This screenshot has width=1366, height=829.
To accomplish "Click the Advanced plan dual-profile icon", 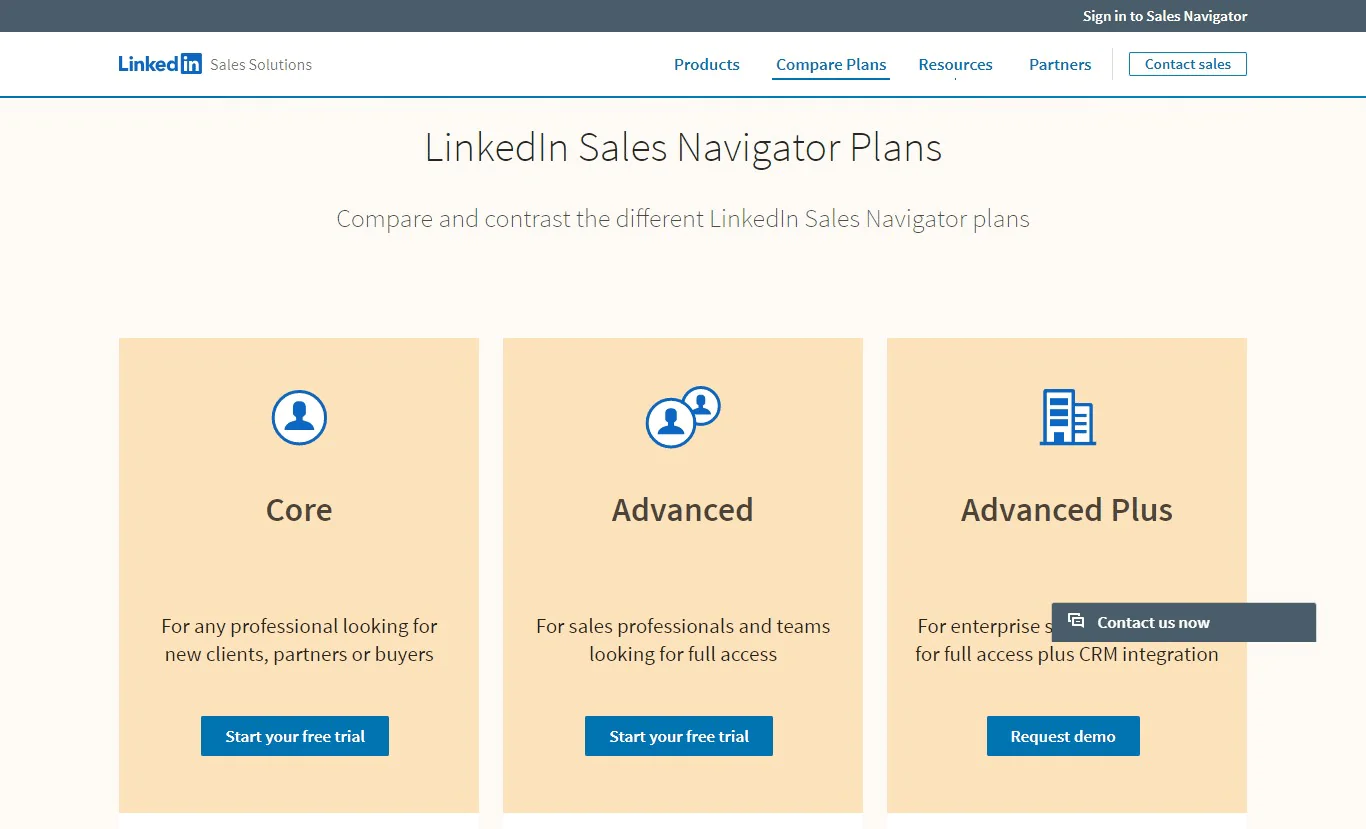I will (x=682, y=418).
